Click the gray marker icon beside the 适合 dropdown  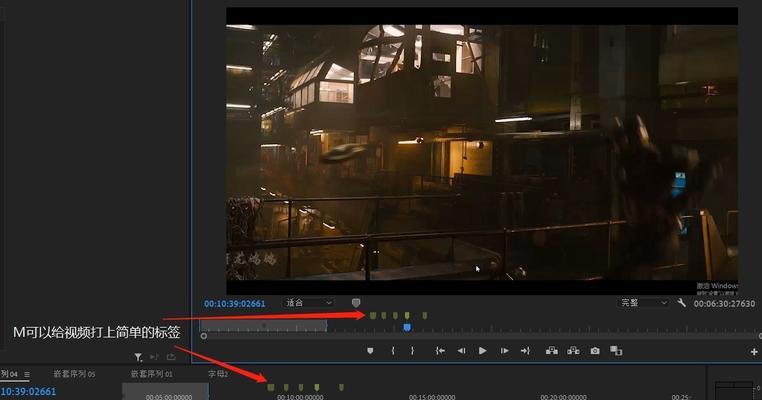coord(356,303)
